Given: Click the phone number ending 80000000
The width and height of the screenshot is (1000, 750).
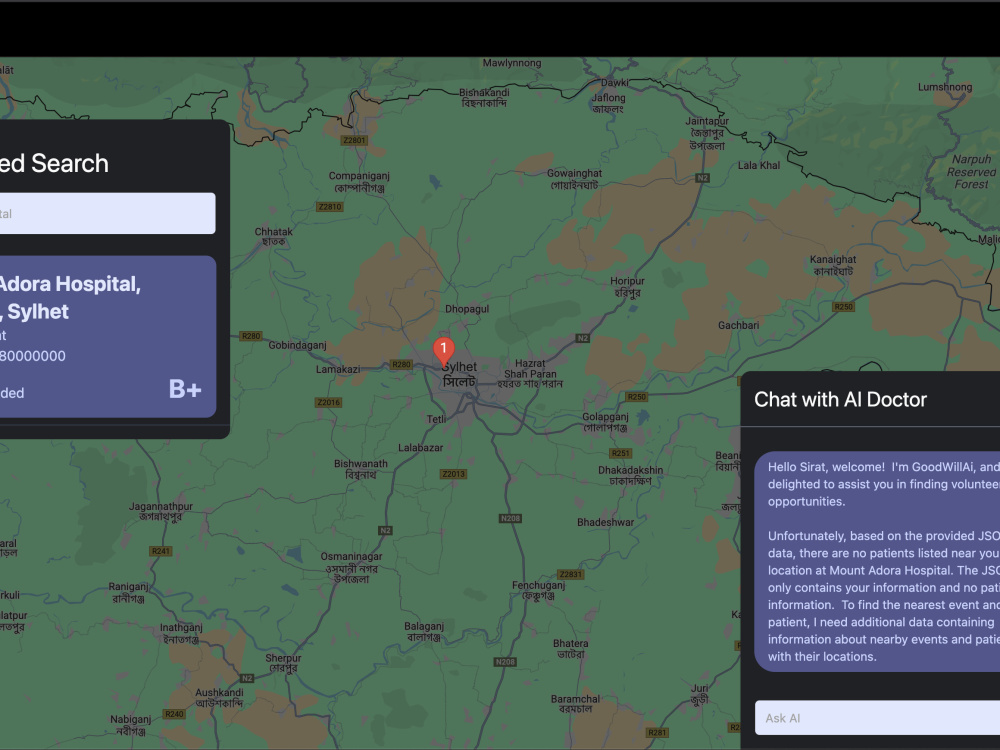Looking at the screenshot, I should [x=33, y=356].
